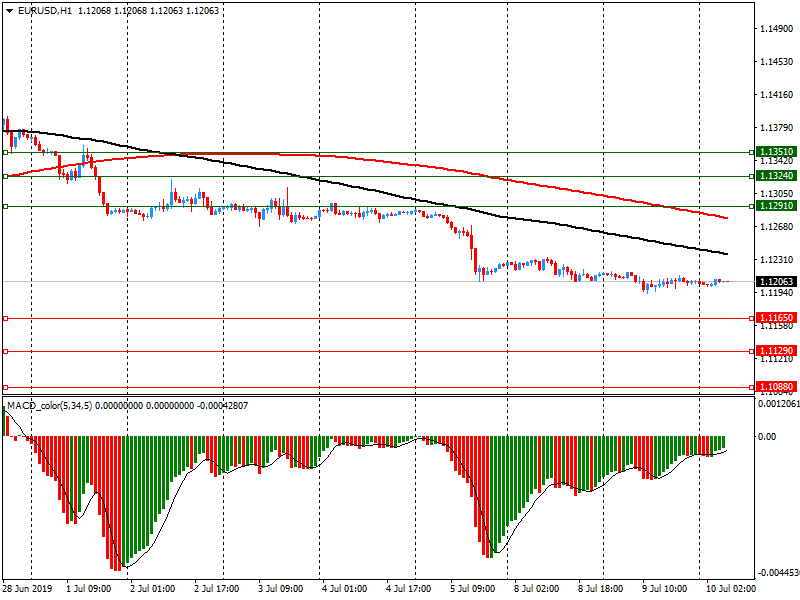This screenshot has height=600, width=800.
Task: Click the 3 Jul 09:00 time axis label
Action: pyautogui.click(x=281, y=588)
